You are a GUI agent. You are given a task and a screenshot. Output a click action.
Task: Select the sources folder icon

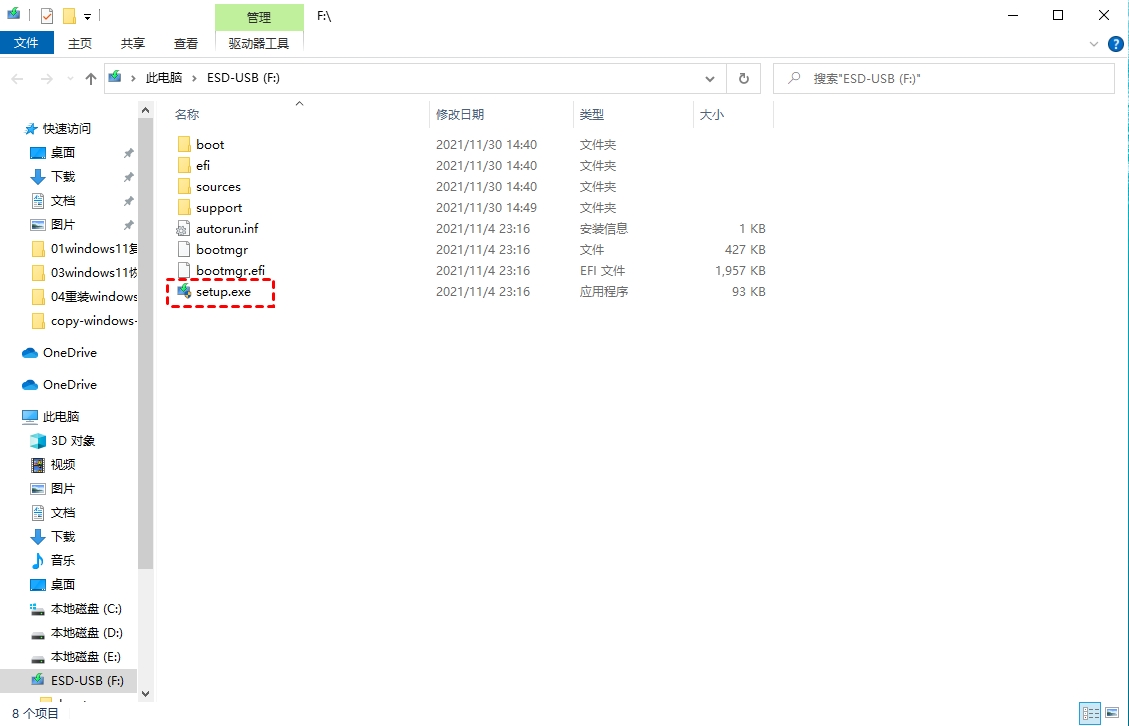coord(183,187)
